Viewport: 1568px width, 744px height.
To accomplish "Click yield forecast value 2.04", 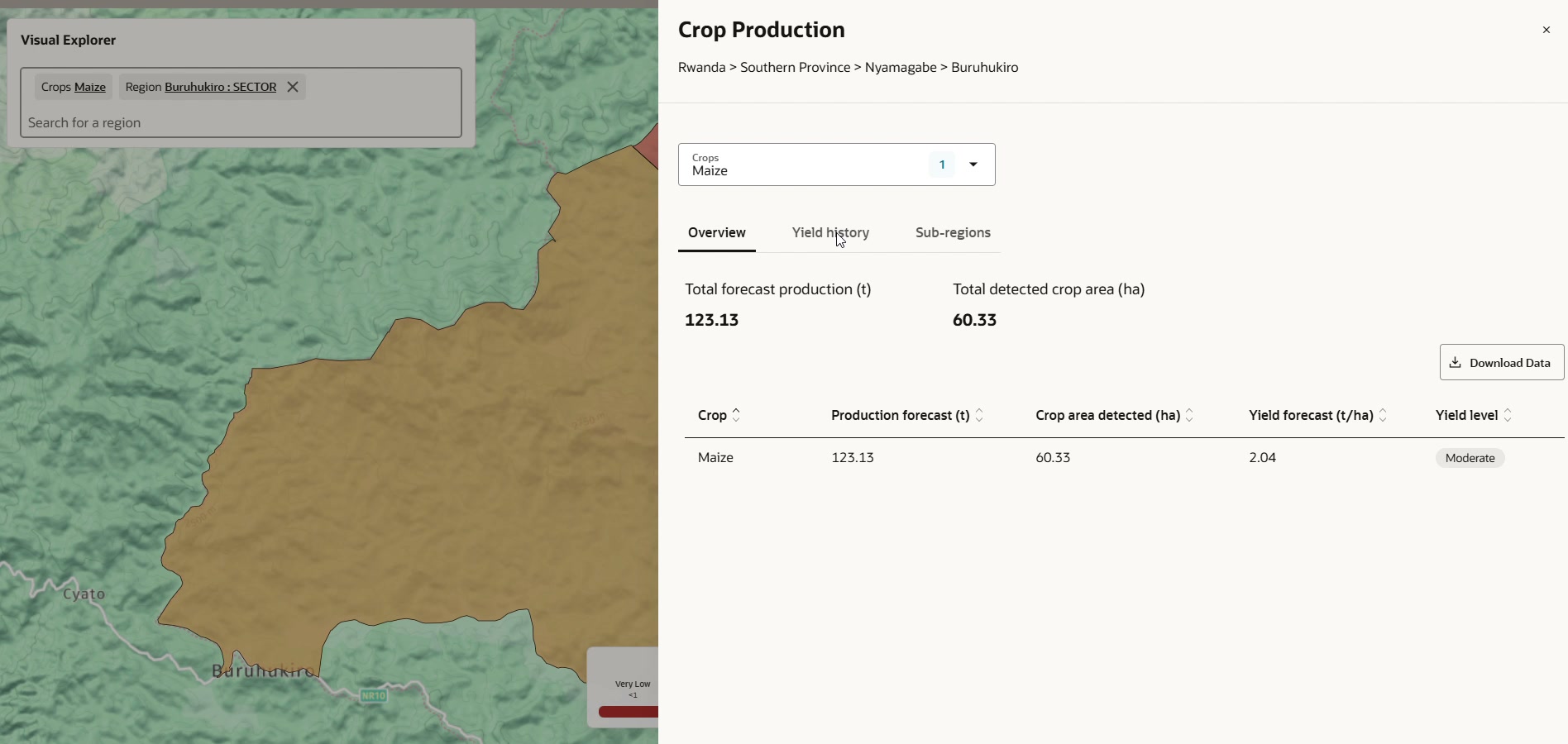I will [1263, 457].
